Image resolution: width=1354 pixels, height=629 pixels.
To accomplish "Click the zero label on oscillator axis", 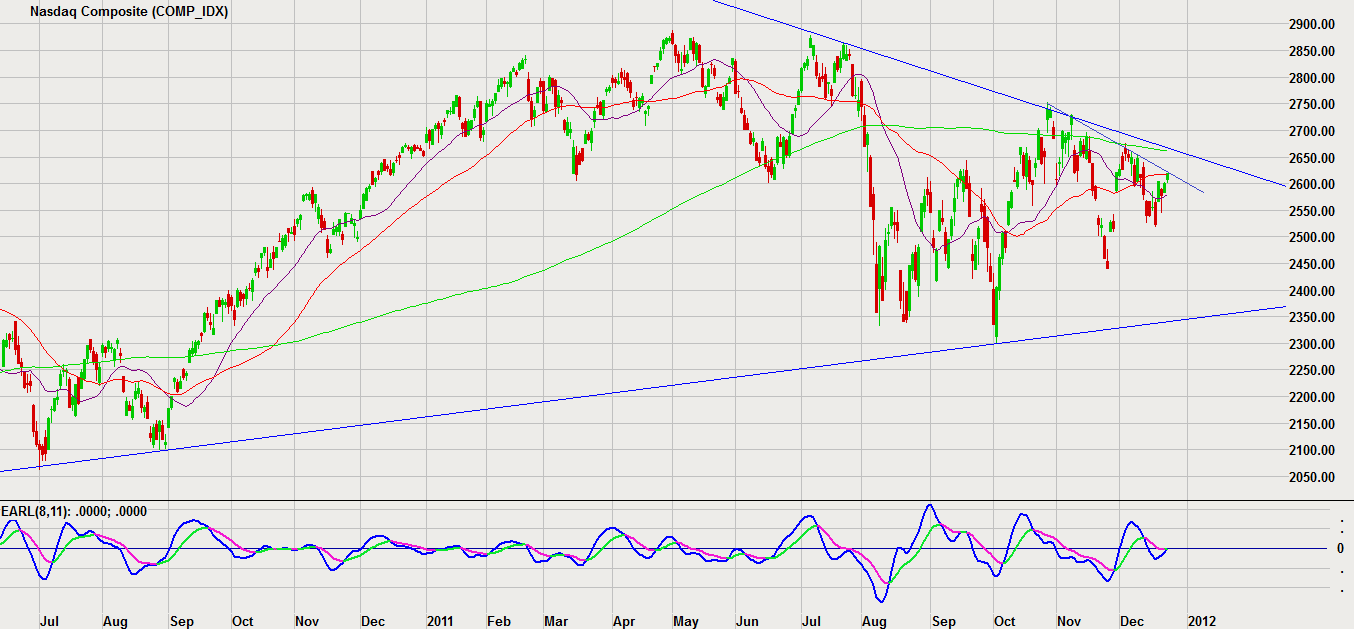I will pyautogui.click(x=1340, y=548).
